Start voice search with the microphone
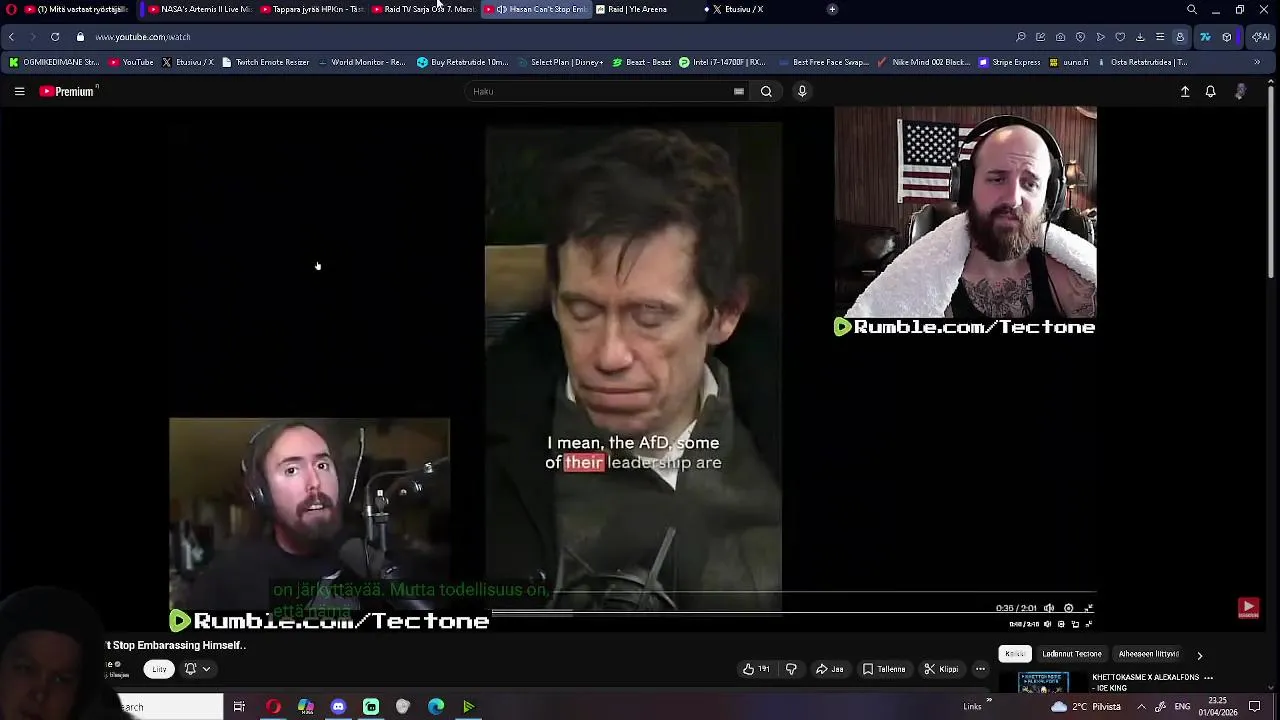This screenshot has height=720, width=1280. click(x=802, y=91)
